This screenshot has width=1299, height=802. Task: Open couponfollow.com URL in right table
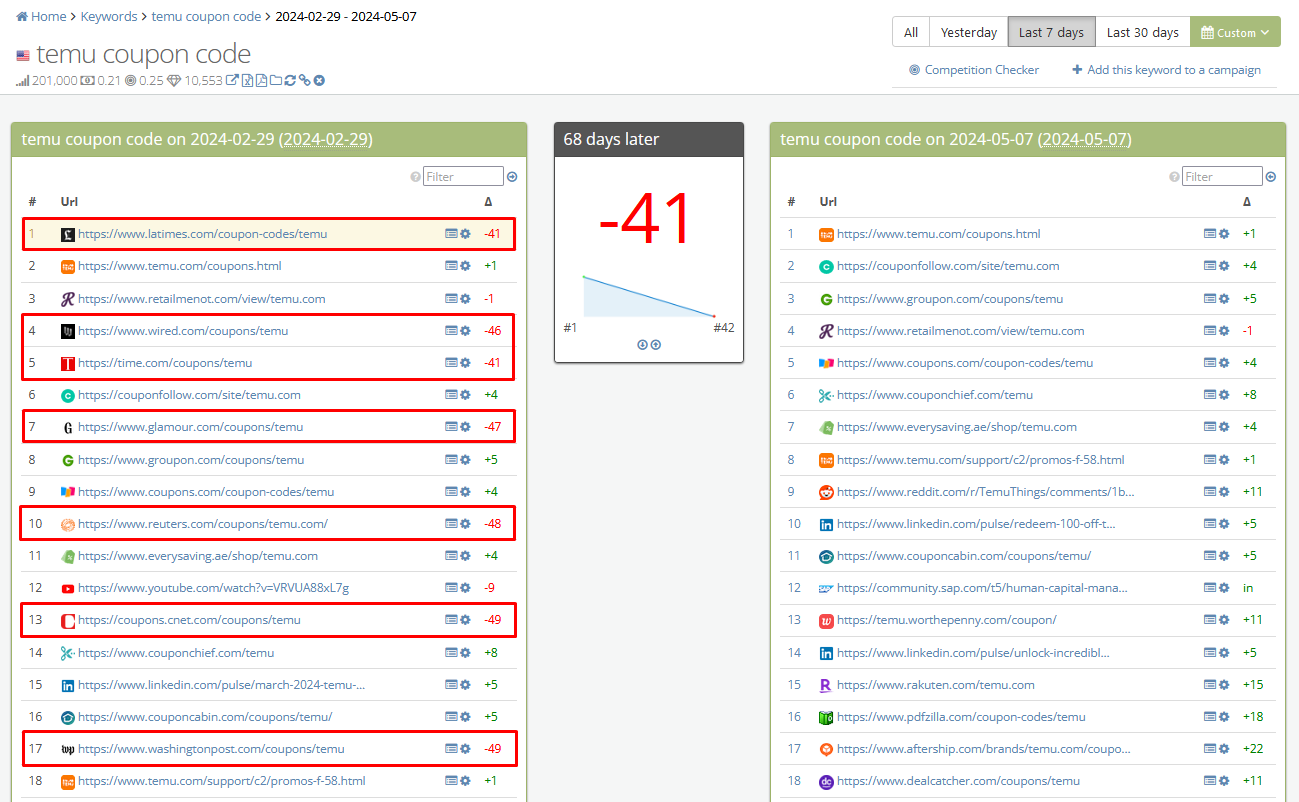(x=948, y=266)
